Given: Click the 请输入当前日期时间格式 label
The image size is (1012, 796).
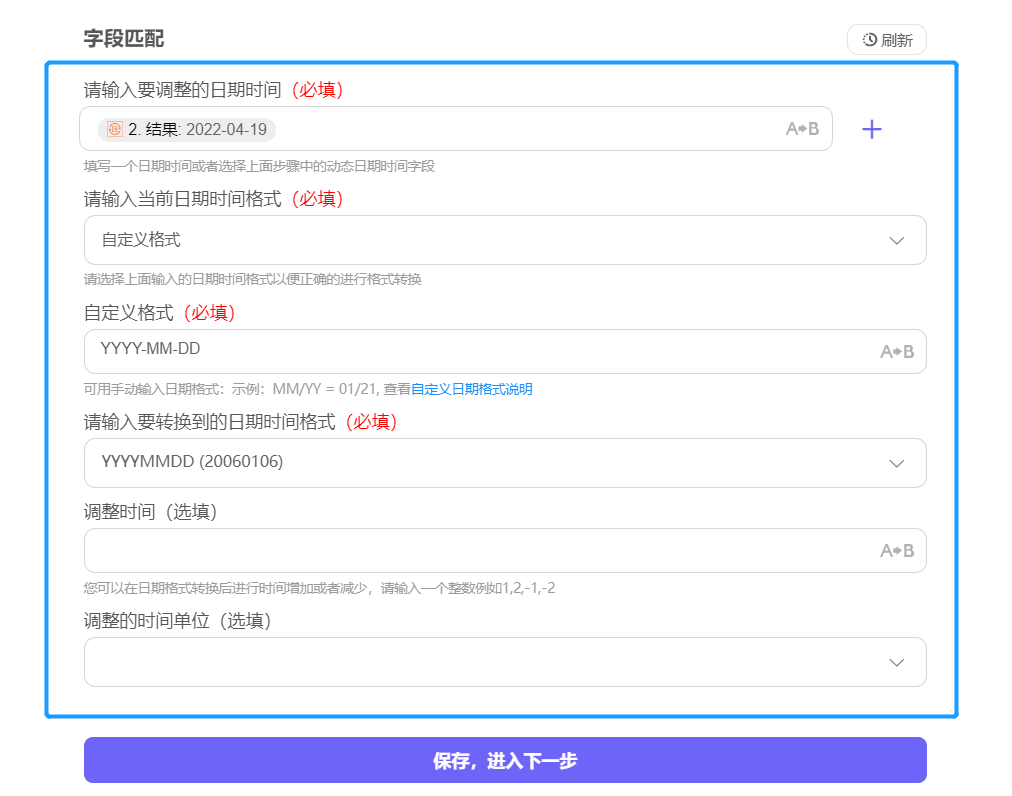Looking at the screenshot, I should point(183,199).
